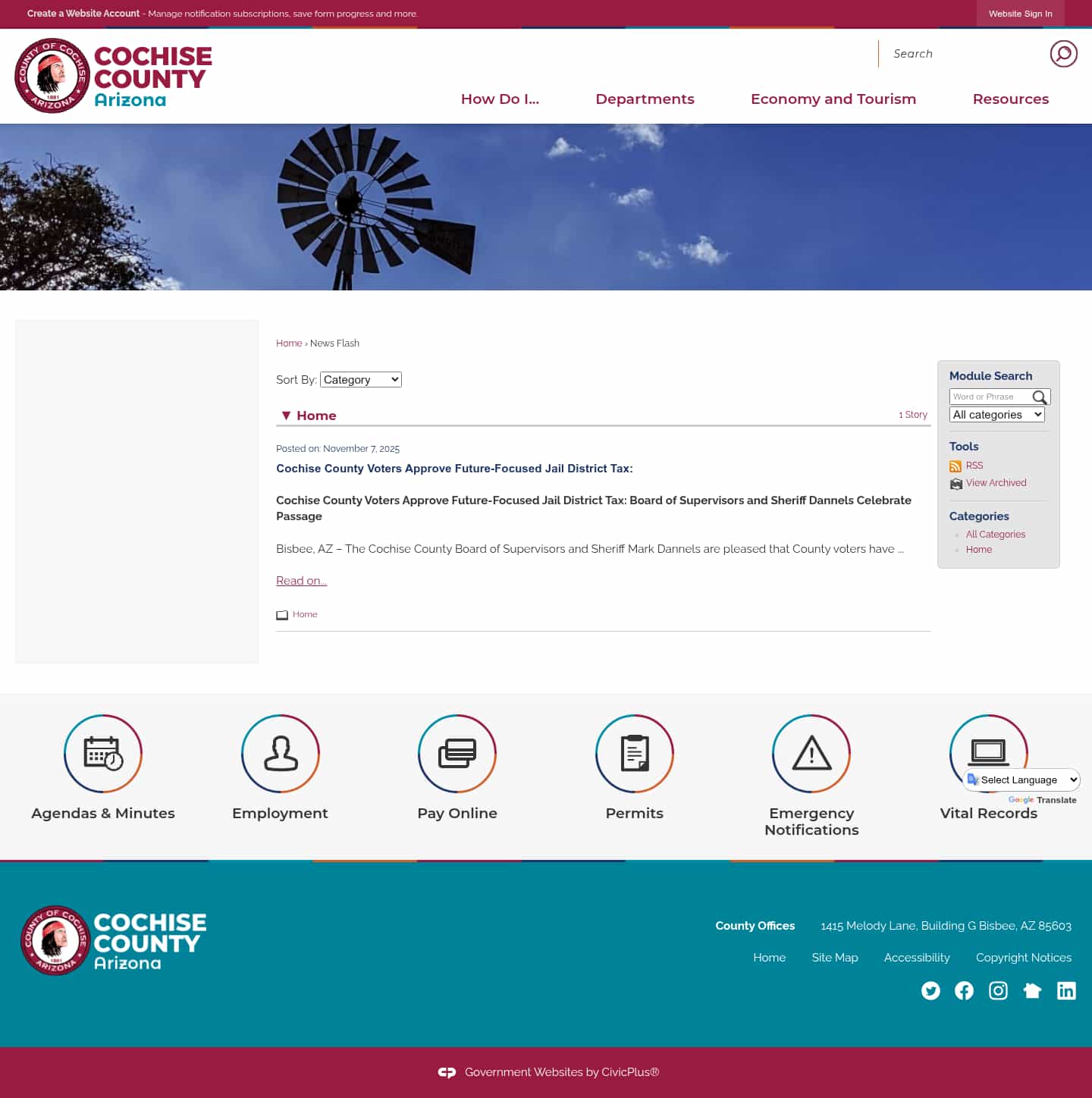Viewport: 1092px width, 1098px height.
Task: Subscribe via the RSS feed icon
Action: pyautogui.click(x=955, y=466)
